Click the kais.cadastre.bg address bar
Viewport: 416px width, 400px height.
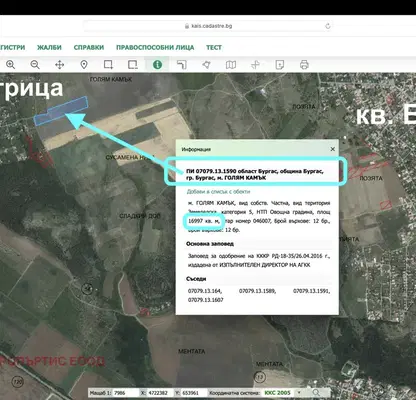208,26
